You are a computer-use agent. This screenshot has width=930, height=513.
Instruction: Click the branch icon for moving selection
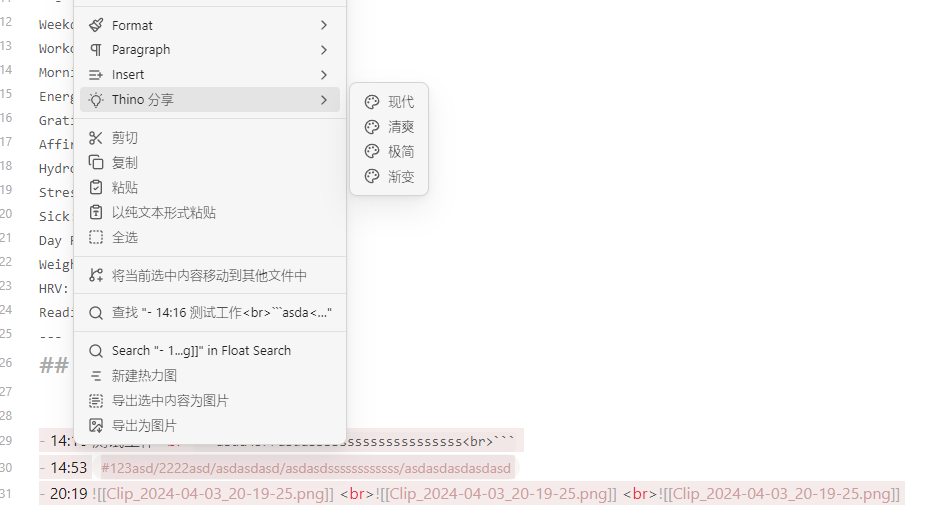click(95, 275)
